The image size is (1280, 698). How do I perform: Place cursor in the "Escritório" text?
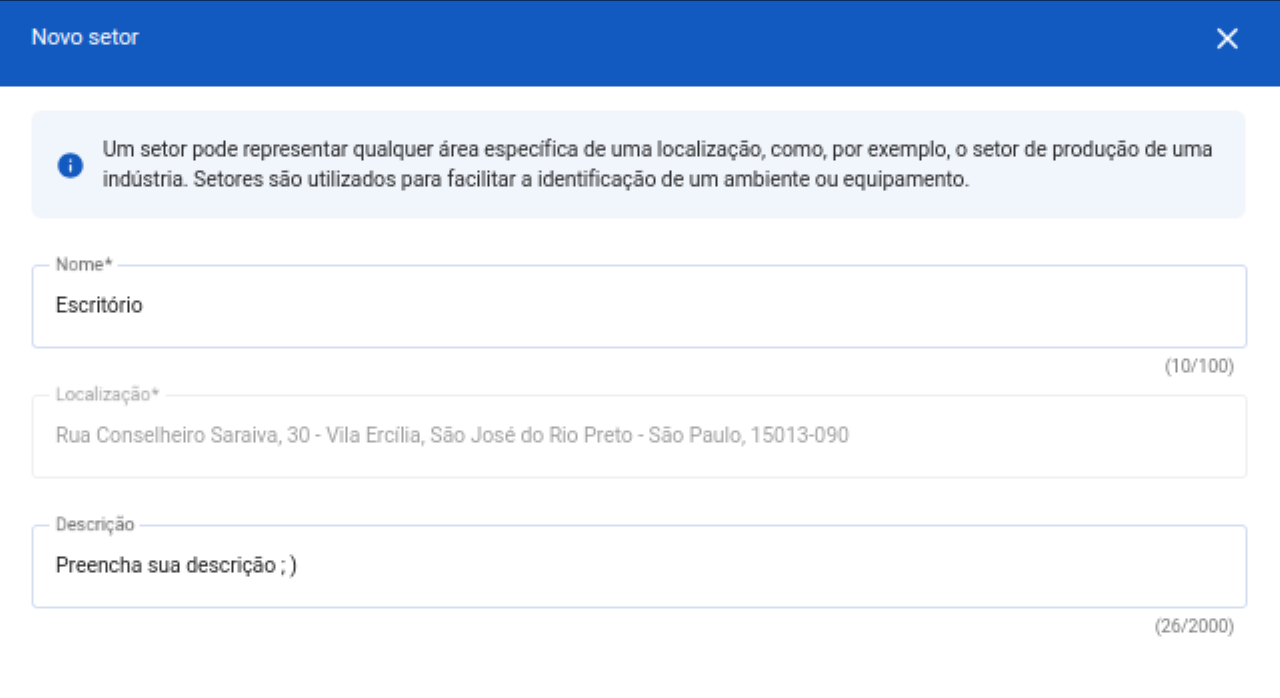pos(99,306)
